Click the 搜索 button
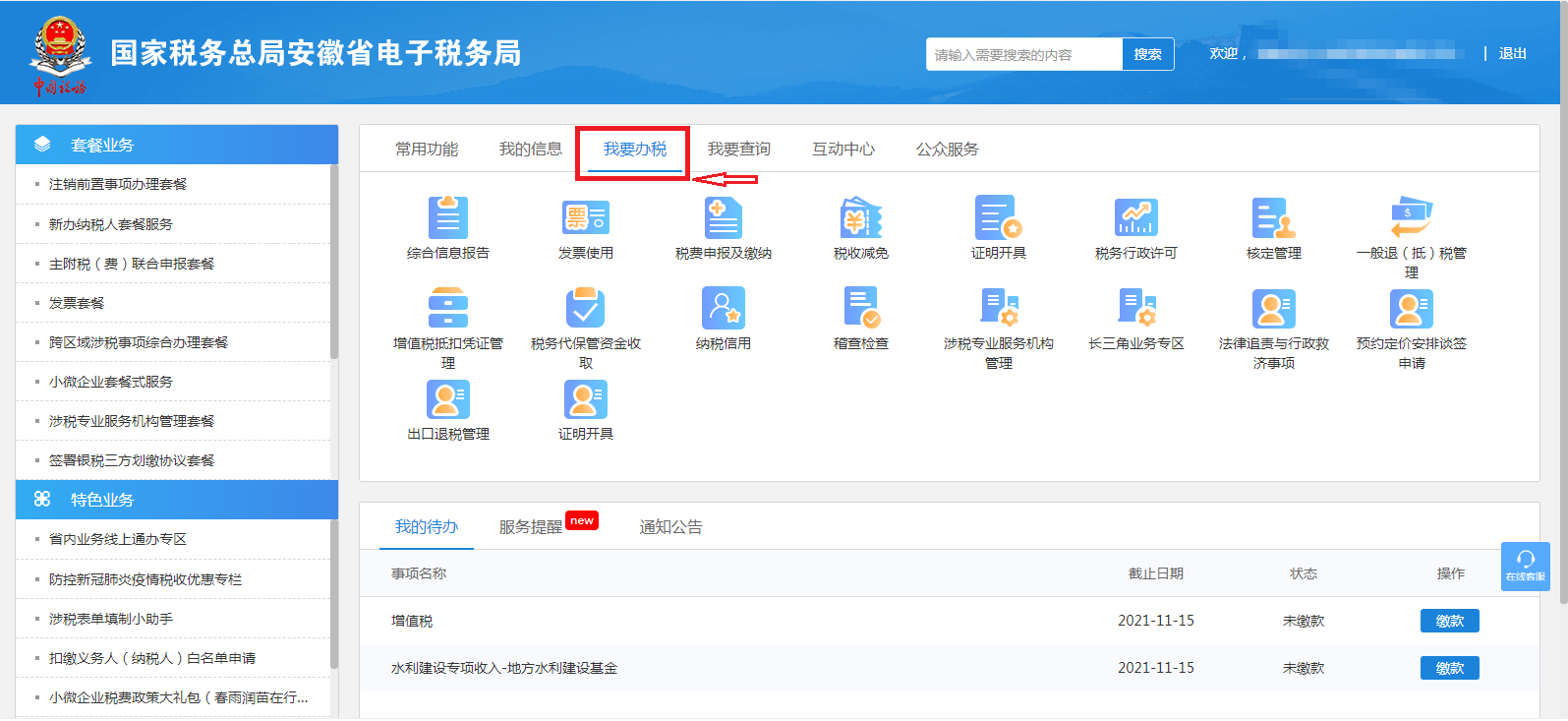 tap(1148, 54)
